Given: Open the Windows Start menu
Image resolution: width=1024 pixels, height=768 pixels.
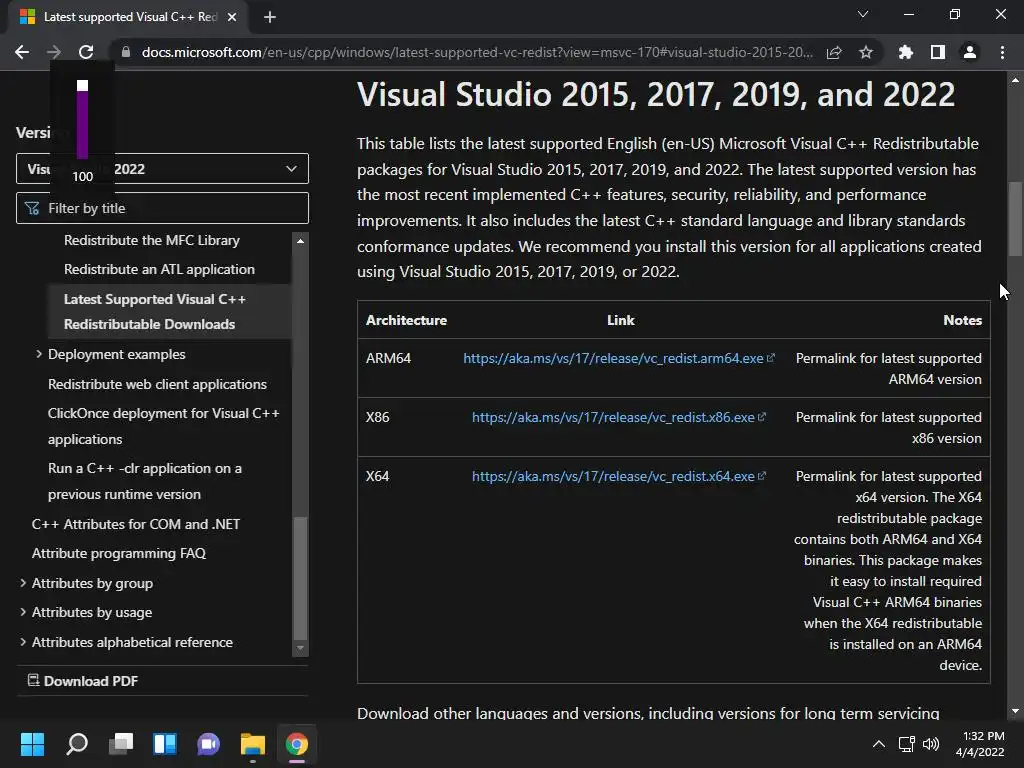Looking at the screenshot, I should pyautogui.click(x=32, y=744).
